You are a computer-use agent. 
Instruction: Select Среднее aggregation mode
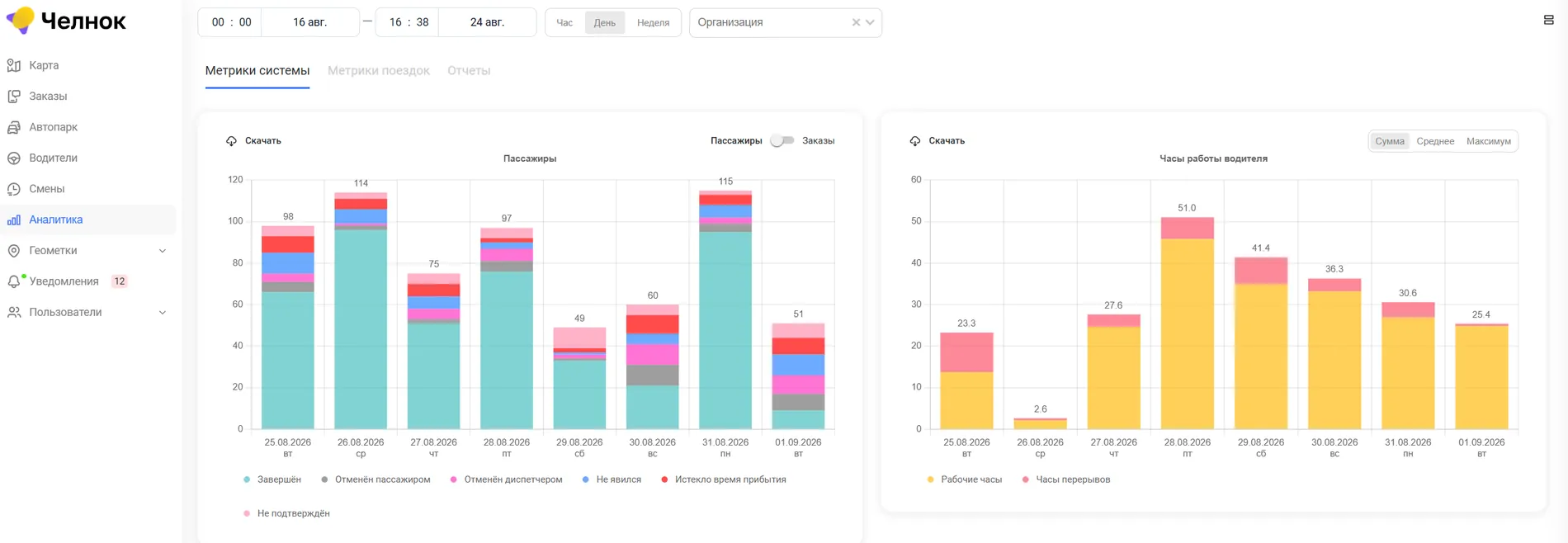click(x=1435, y=141)
